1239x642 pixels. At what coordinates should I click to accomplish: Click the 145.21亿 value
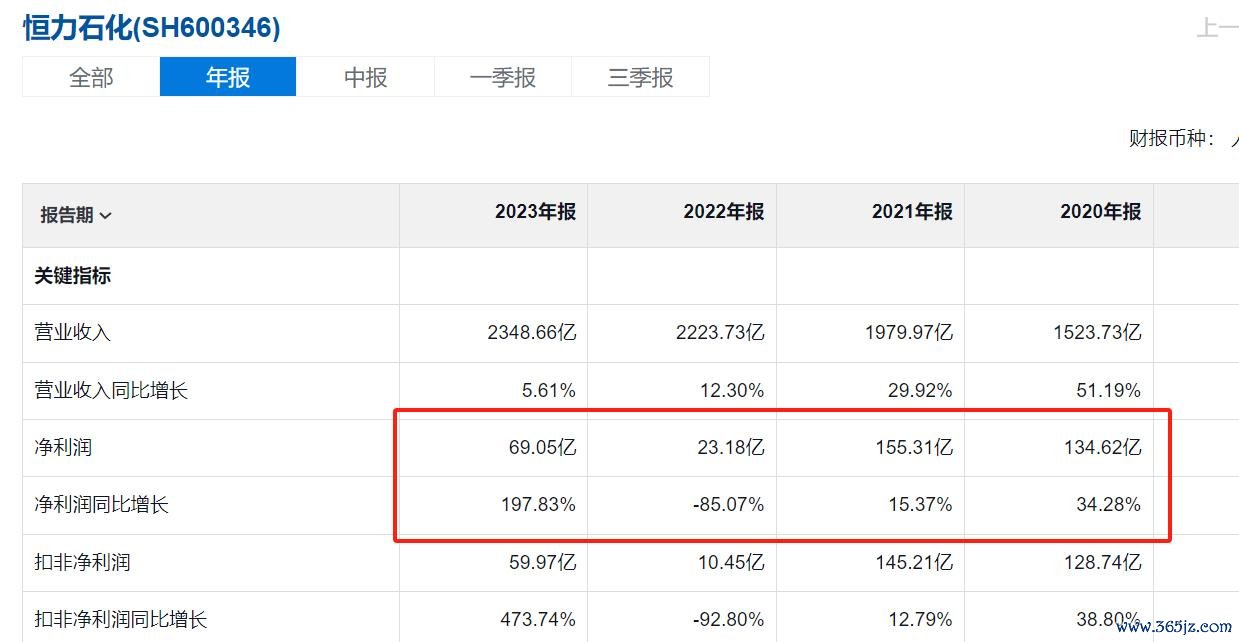[914, 562]
